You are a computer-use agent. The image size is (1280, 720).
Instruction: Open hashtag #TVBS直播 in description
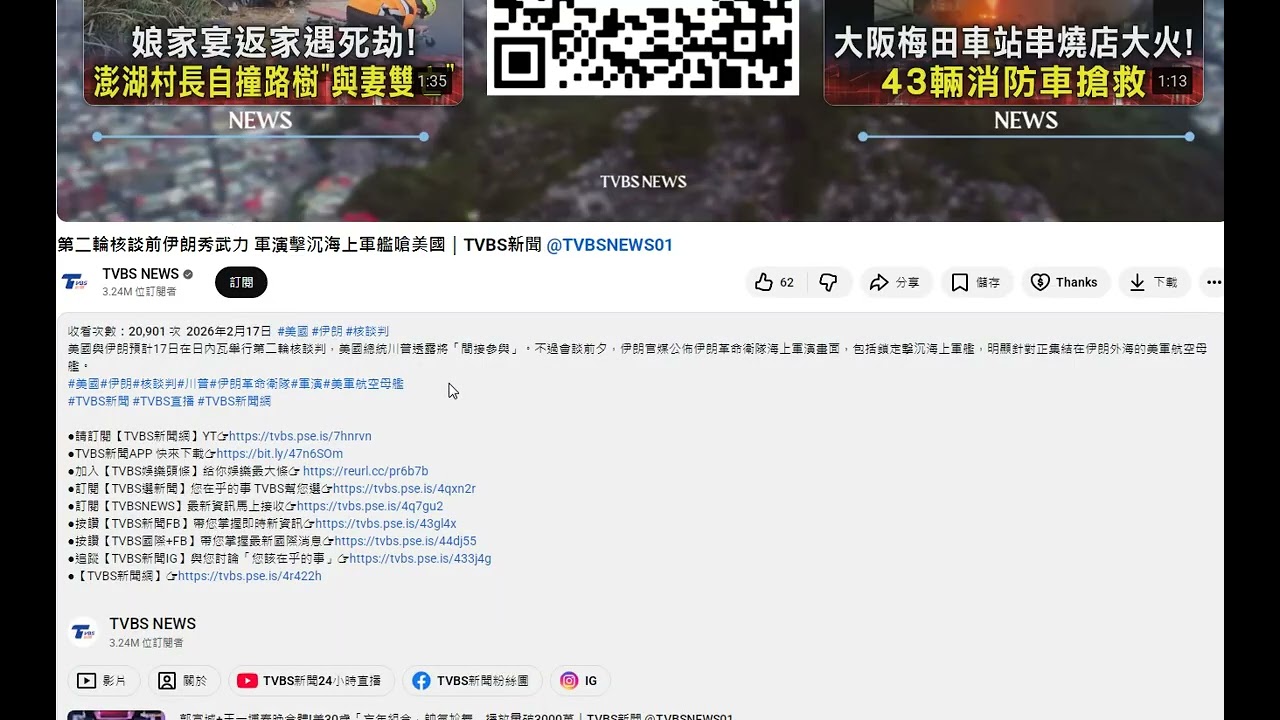pyautogui.click(x=163, y=401)
